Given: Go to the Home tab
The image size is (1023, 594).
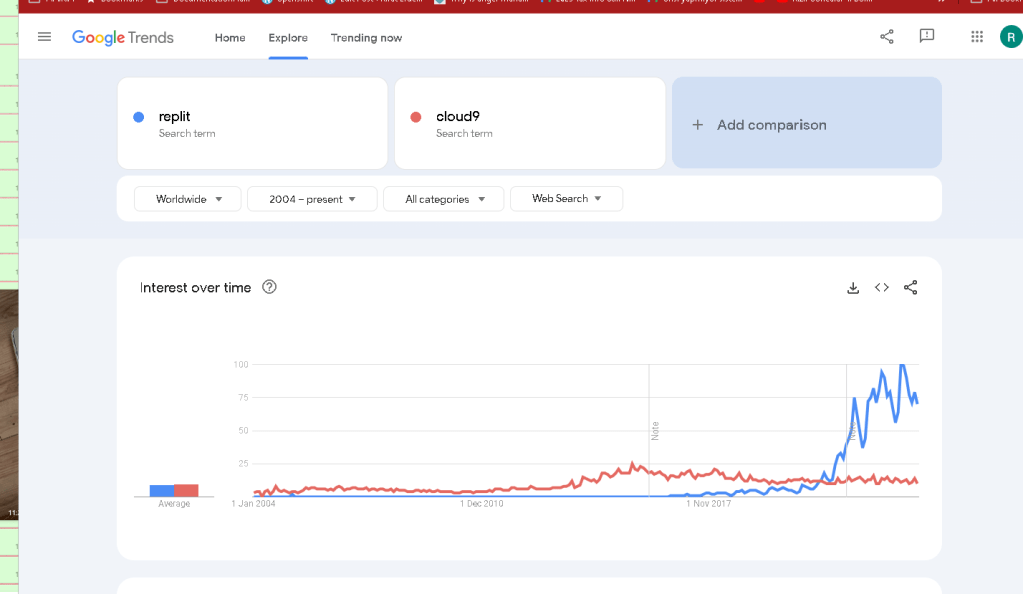Looking at the screenshot, I should click(230, 38).
